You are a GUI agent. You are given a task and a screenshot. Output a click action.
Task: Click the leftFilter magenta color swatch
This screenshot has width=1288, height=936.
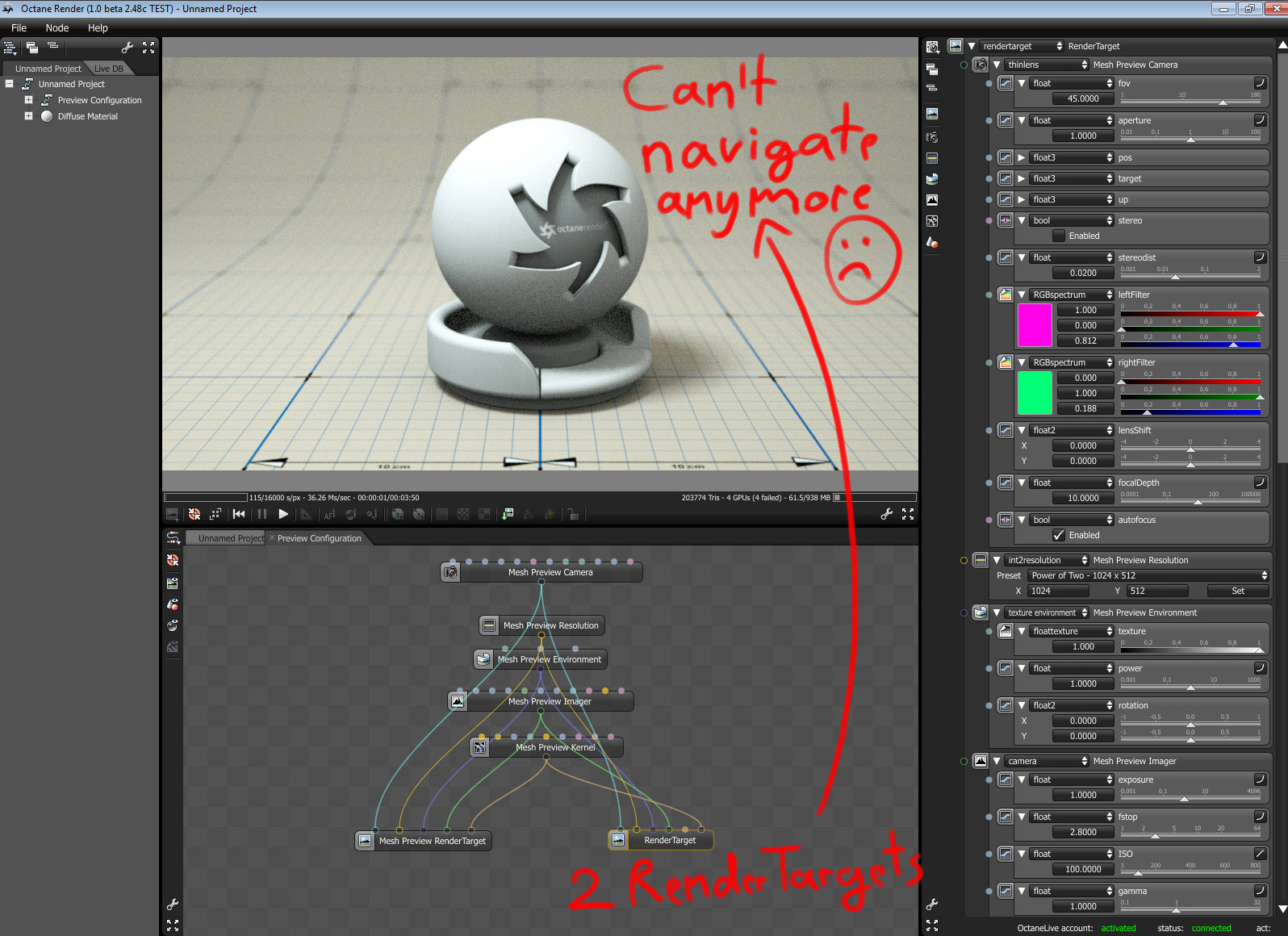coord(1035,325)
